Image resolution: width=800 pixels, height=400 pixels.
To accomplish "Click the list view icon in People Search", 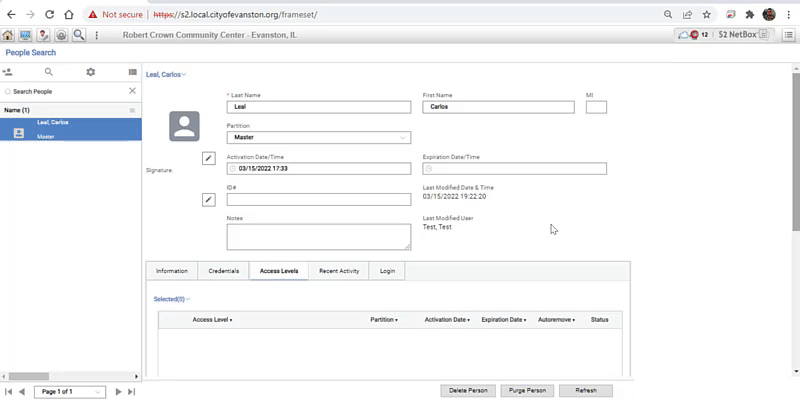I will coord(132,72).
